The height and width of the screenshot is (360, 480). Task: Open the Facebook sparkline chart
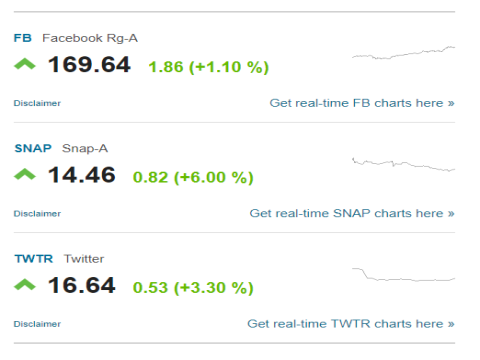coord(403,53)
